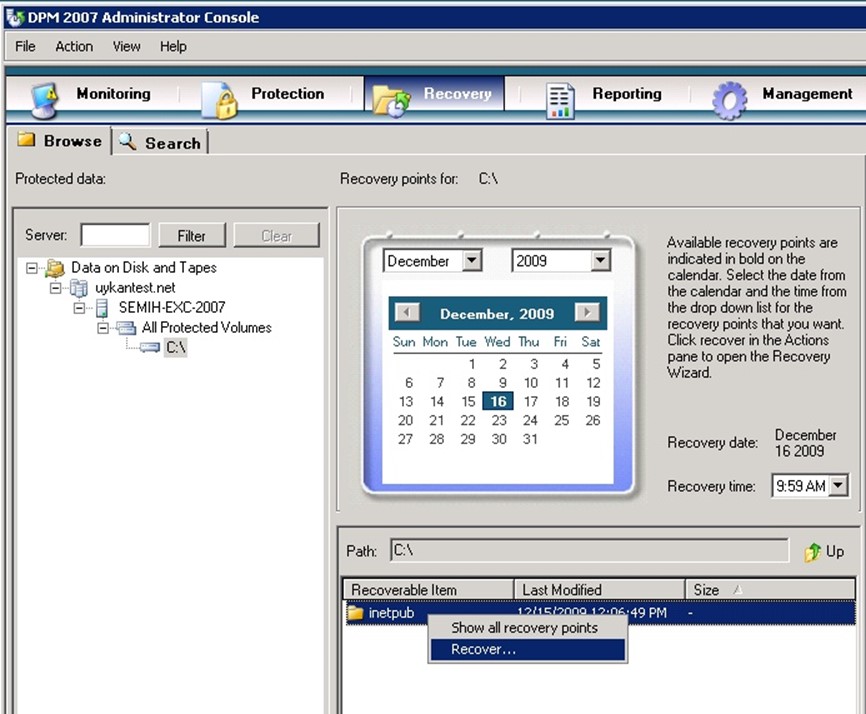866x714 pixels.
Task: Open the Management gear icon
Action: (729, 98)
